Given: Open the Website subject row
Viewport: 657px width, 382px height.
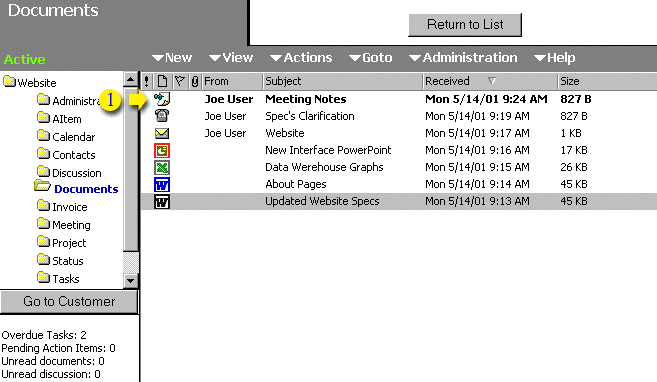Looking at the screenshot, I should pyautogui.click(x=285, y=133).
